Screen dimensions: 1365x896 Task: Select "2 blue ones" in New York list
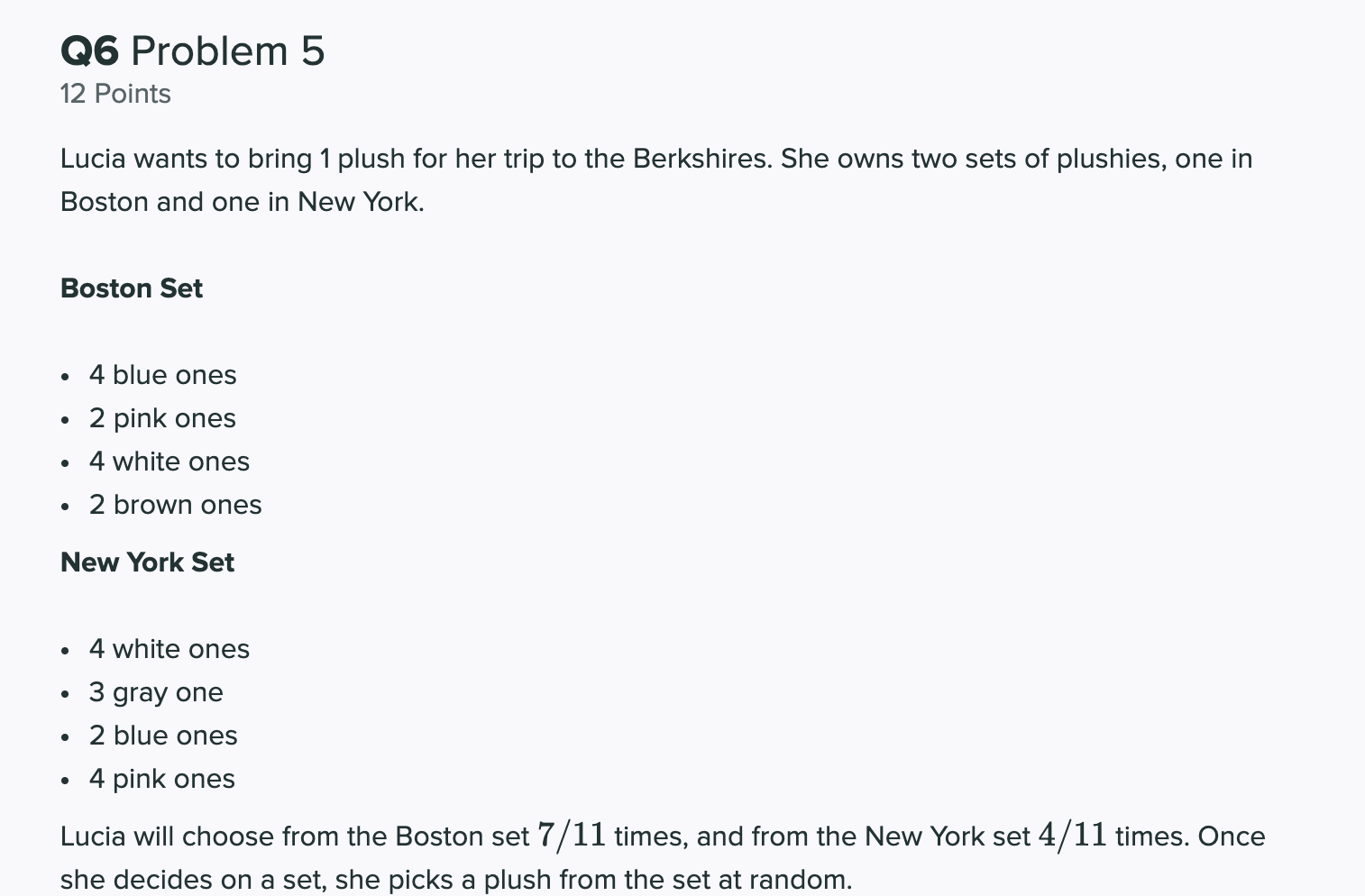163,736
